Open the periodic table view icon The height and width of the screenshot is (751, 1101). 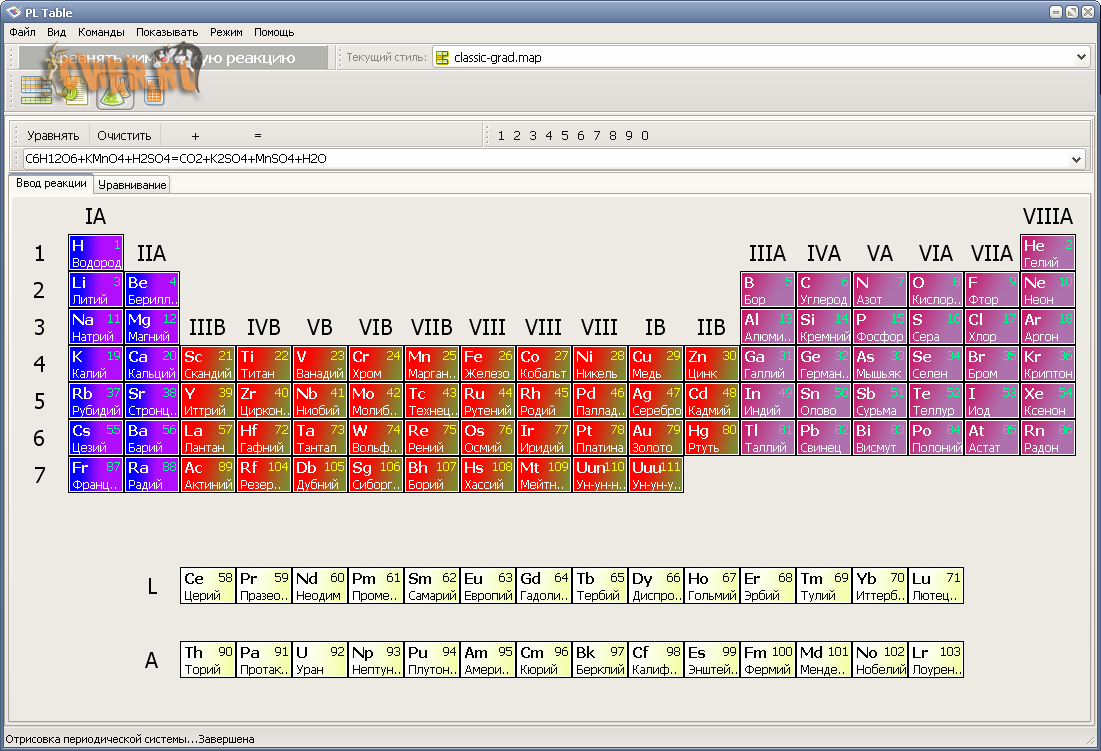point(37,91)
